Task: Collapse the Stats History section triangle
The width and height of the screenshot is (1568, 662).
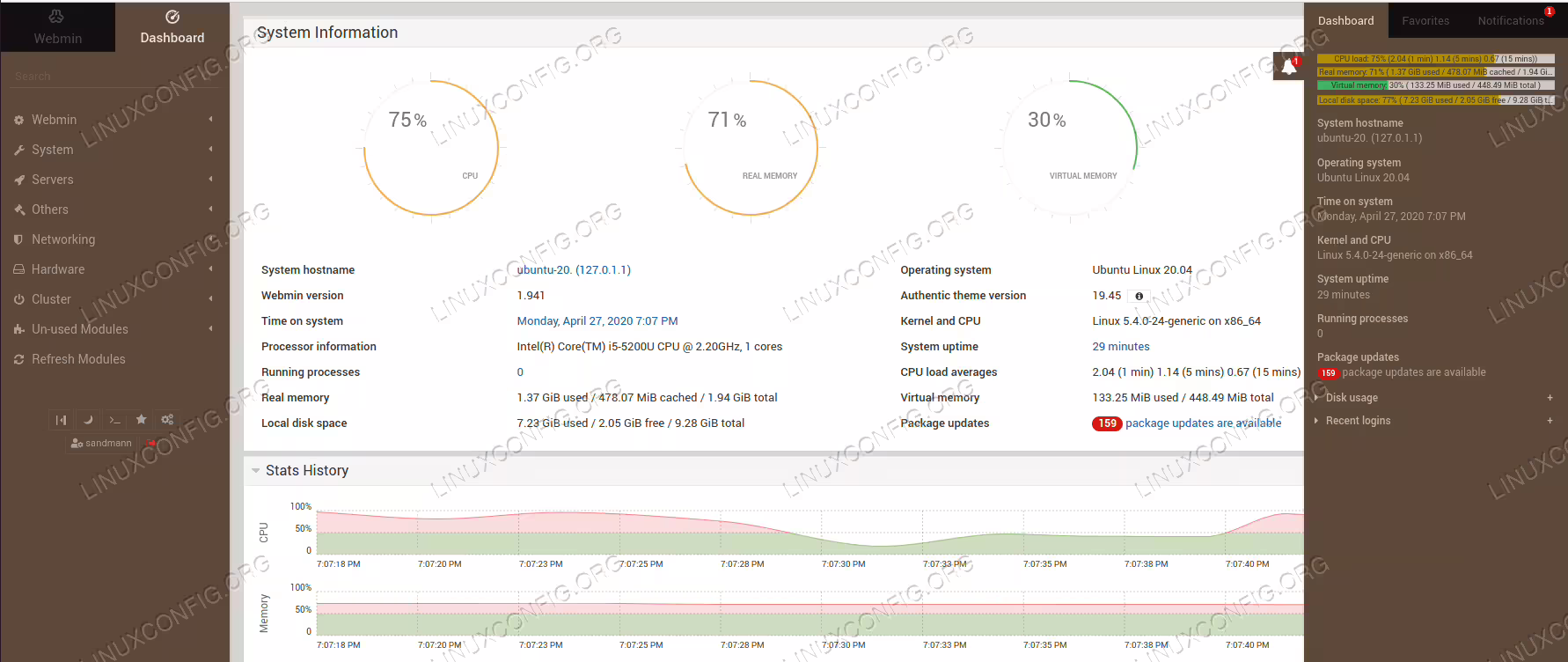Action: pos(256,471)
